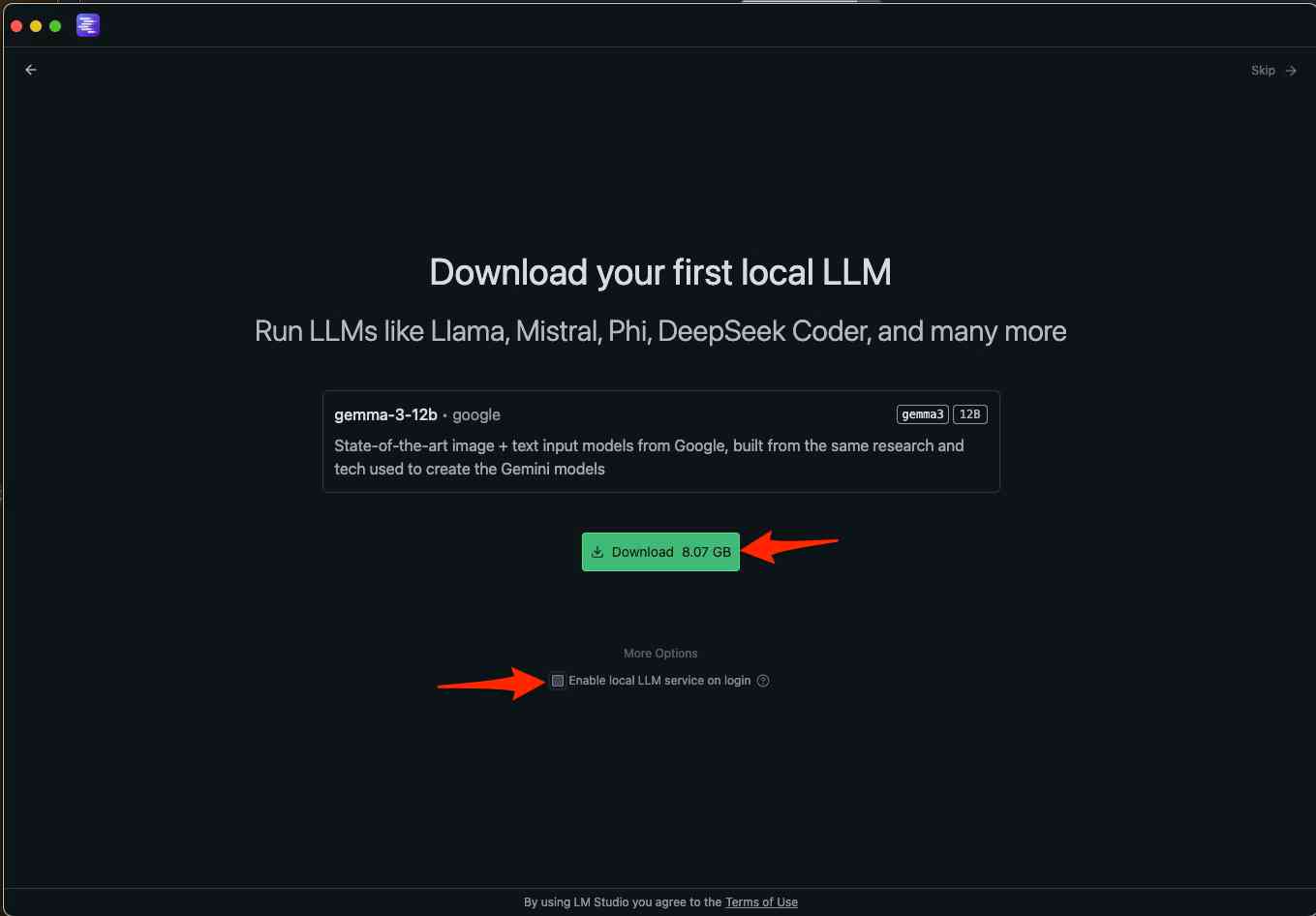Click the 'Enable local LLM service on login' label
This screenshot has width=1316, height=916.
pos(659,681)
